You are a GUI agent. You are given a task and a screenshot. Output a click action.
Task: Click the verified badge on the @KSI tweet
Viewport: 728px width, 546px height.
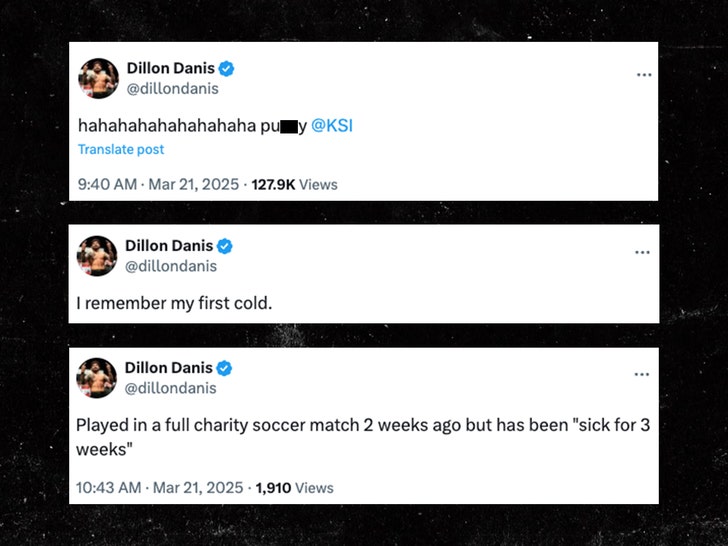tap(228, 69)
